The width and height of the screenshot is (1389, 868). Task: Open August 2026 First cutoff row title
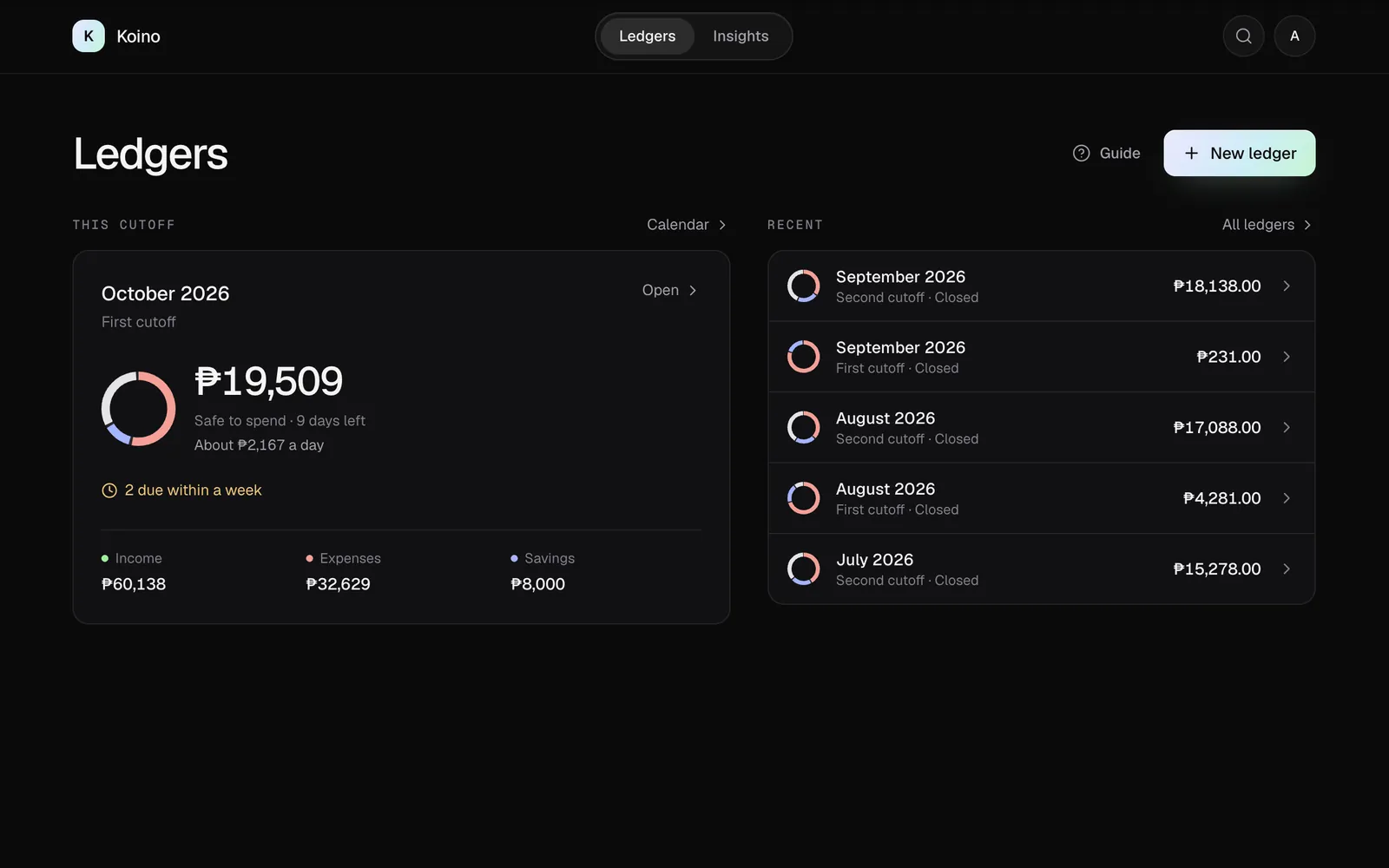click(x=885, y=489)
